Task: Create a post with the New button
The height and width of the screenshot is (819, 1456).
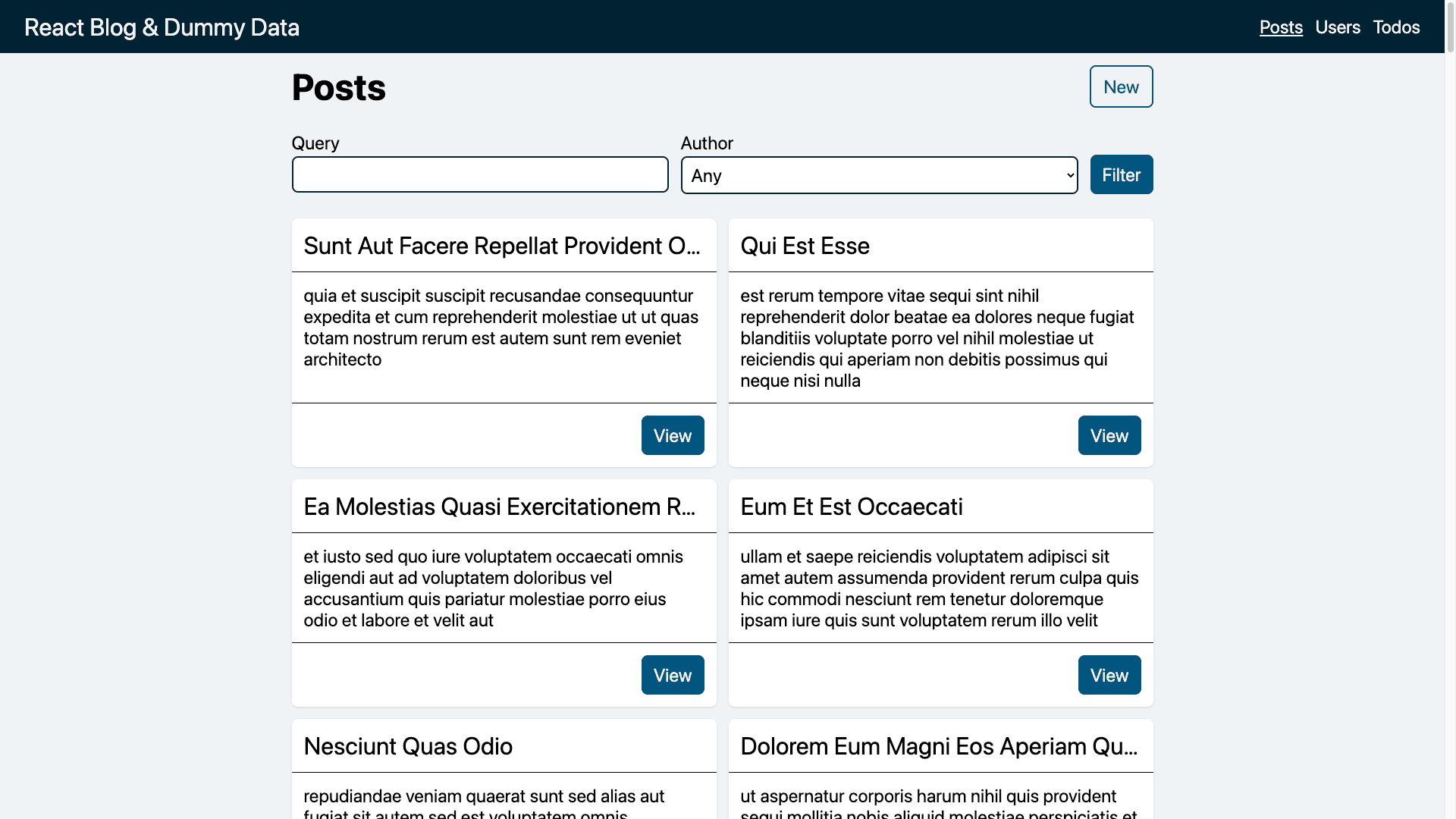Action: (1122, 86)
